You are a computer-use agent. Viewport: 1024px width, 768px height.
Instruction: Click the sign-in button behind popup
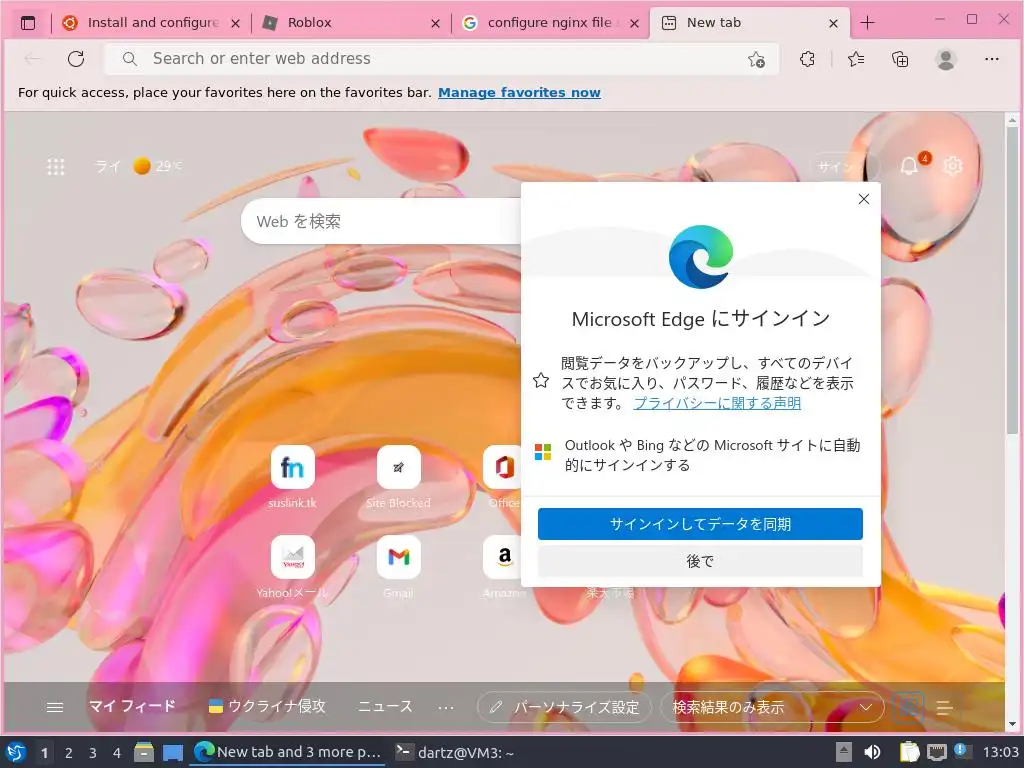point(844,166)
